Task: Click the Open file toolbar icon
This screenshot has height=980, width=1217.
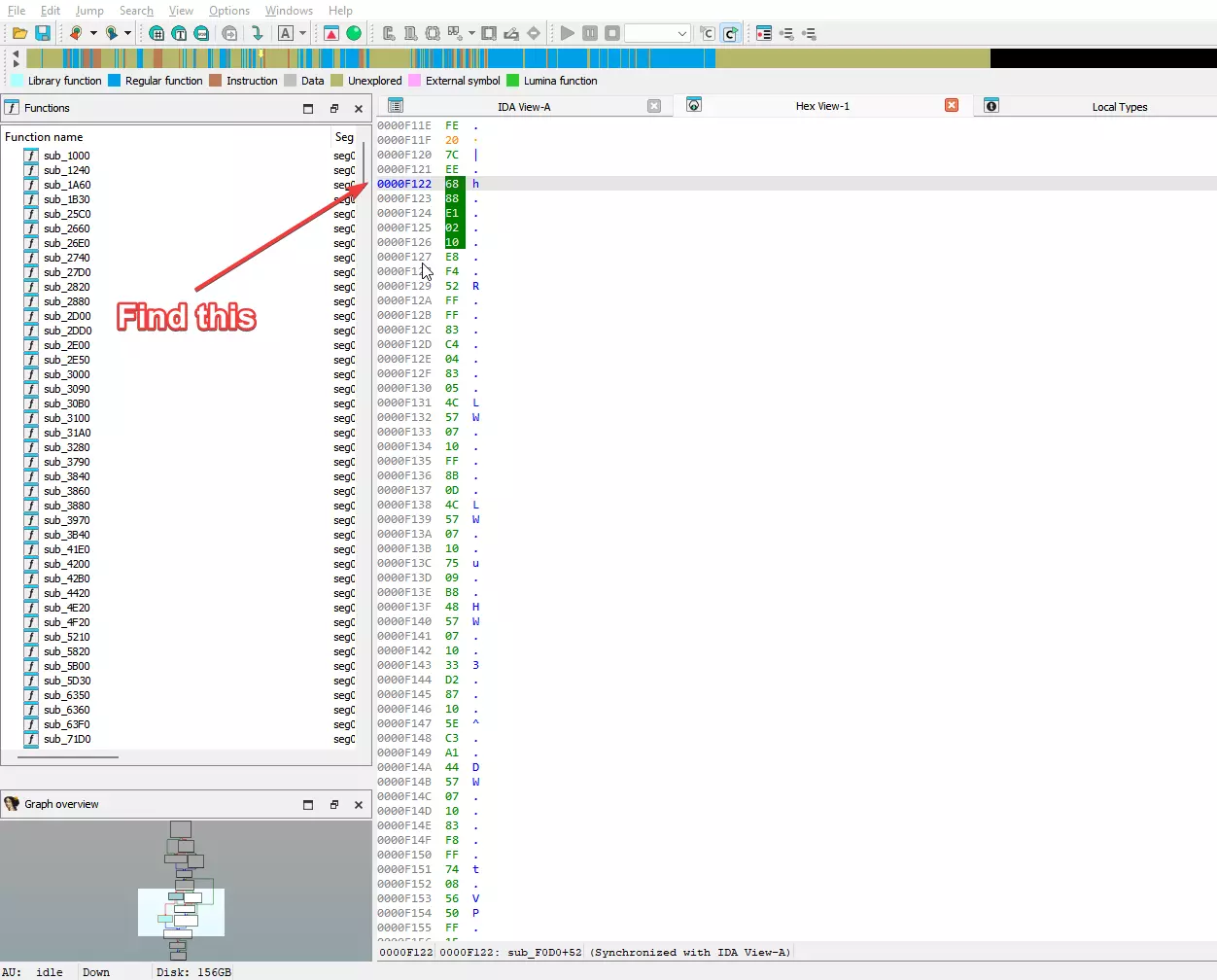Action: 19,33
